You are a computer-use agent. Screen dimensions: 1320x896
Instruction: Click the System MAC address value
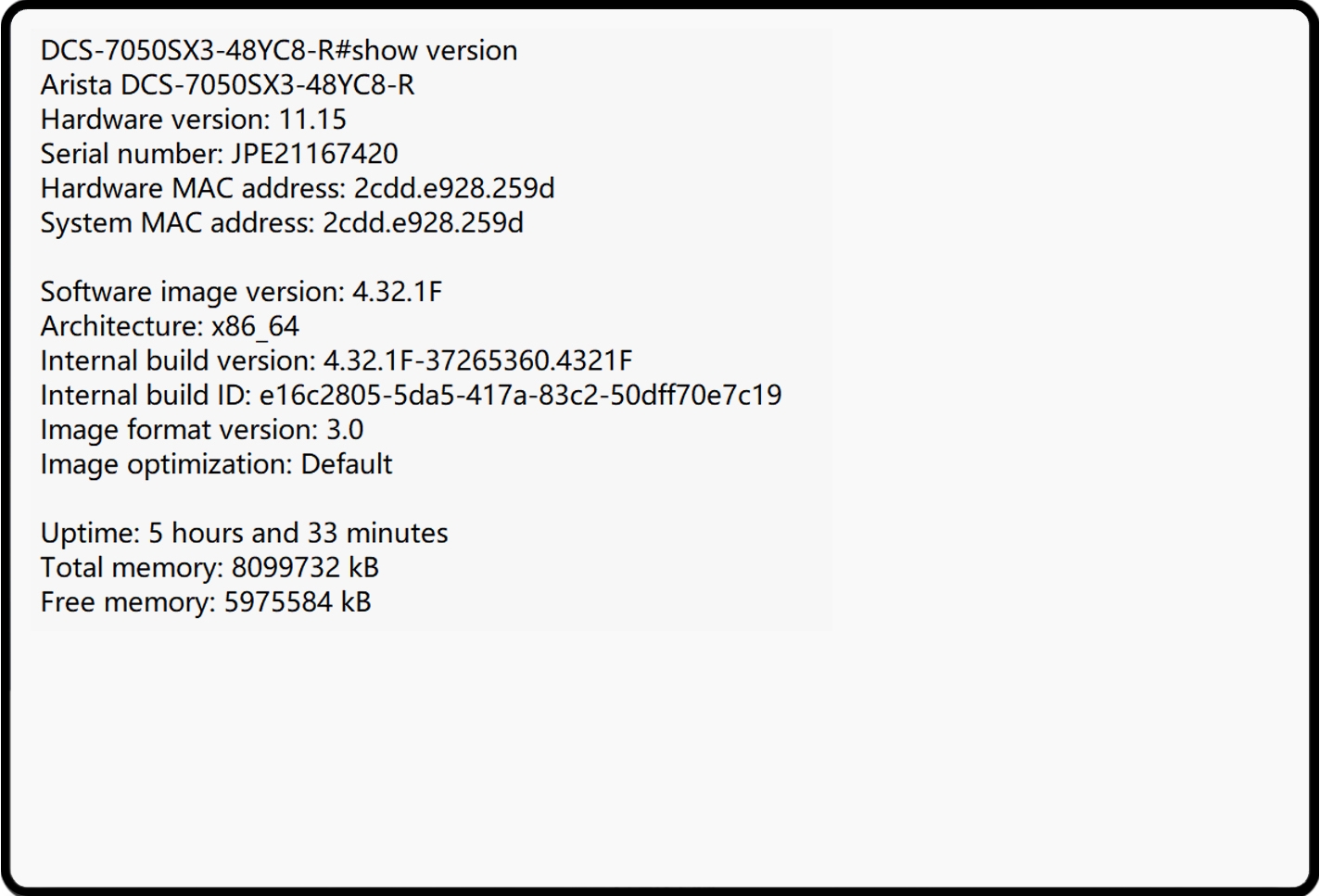[423, 223]
